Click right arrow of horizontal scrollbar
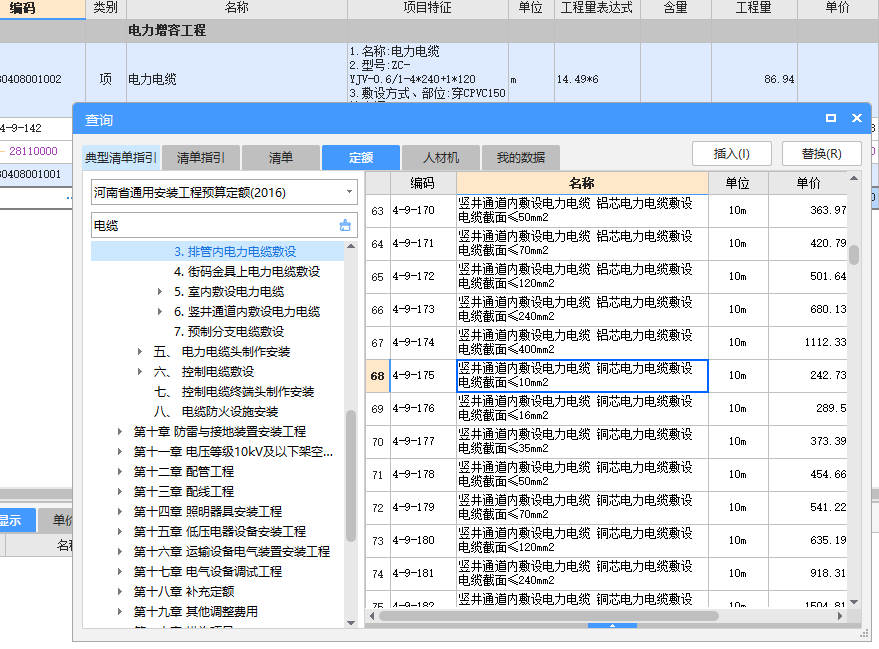This screenshot has width=879, height=649. (840, 616)
